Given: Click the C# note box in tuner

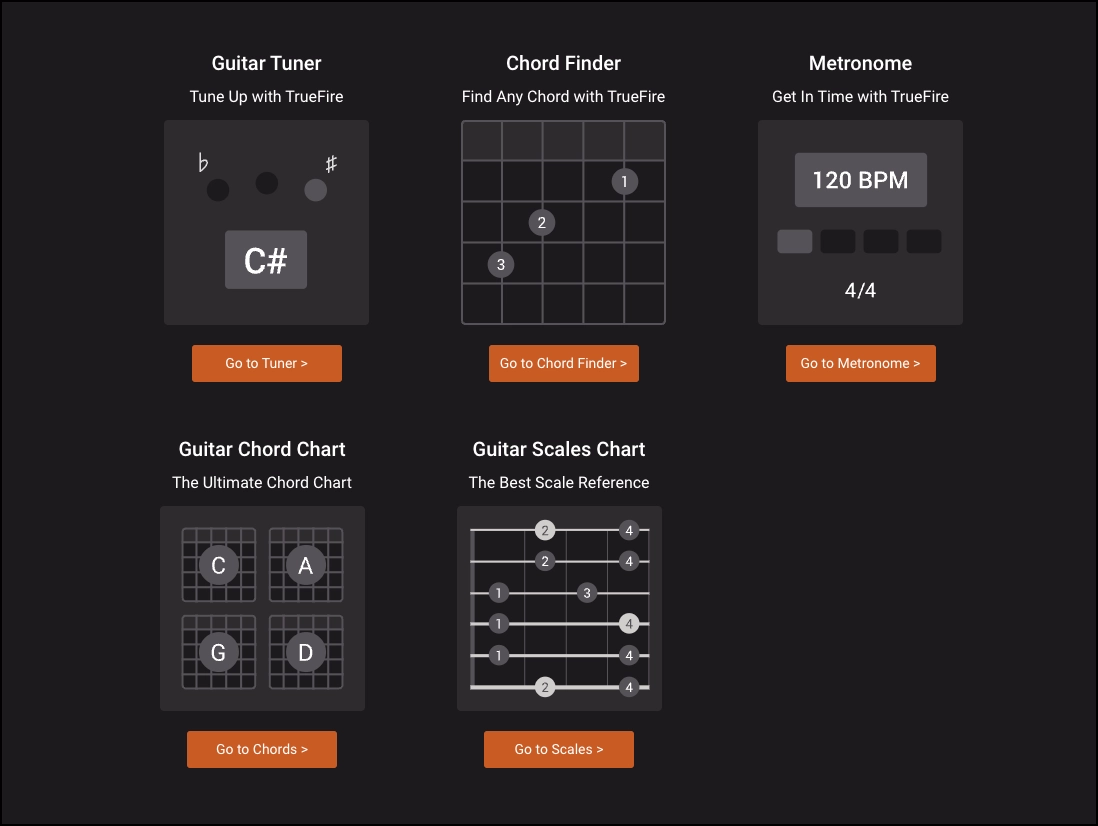Looking at the screenshot, I should pyautogui.click(x=266, y=260).
